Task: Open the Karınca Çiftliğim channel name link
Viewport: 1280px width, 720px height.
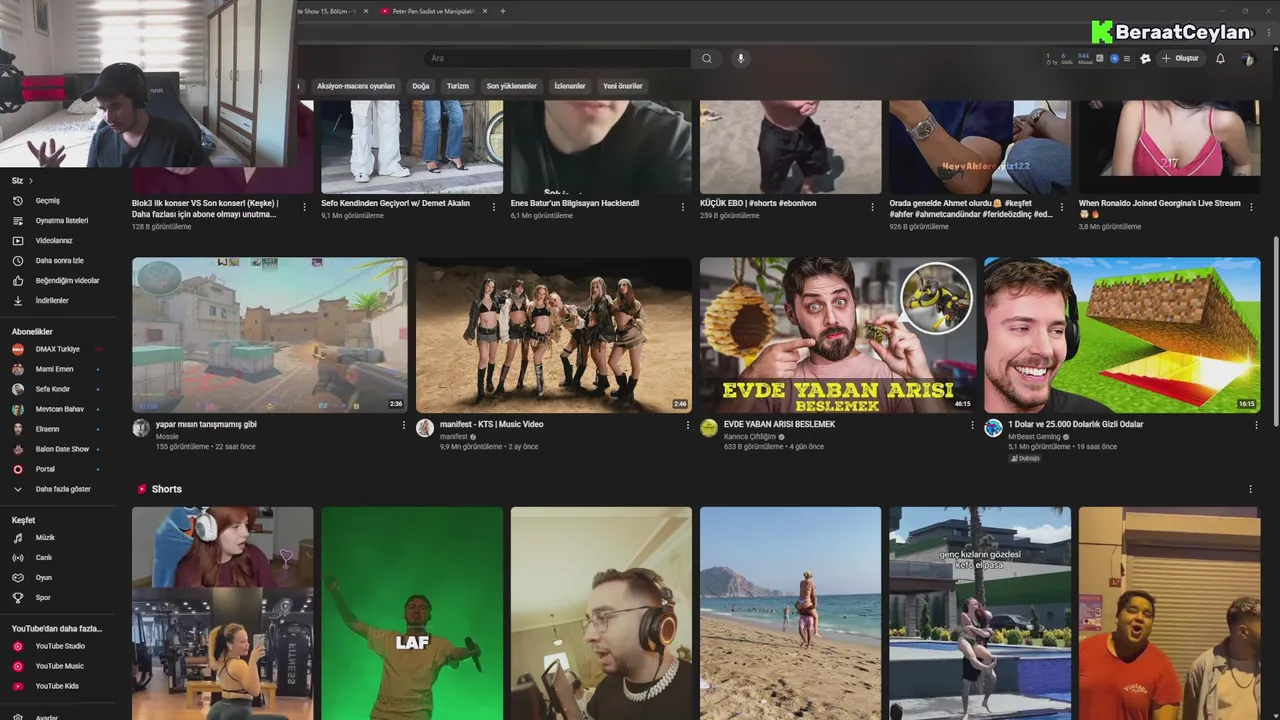Action: tap(750, 437)
